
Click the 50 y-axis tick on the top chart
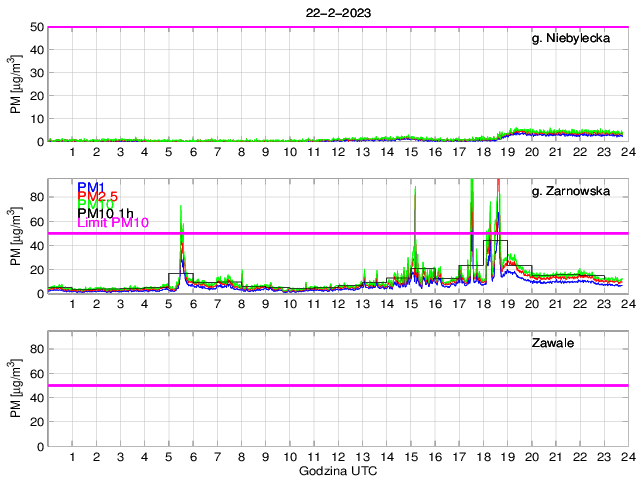(x=37, y=27)
